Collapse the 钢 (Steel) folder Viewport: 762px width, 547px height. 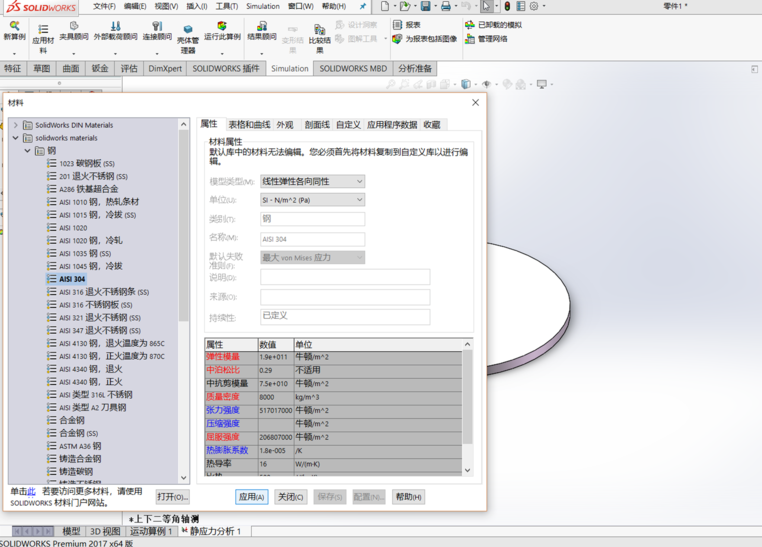(x=28, y=151)
